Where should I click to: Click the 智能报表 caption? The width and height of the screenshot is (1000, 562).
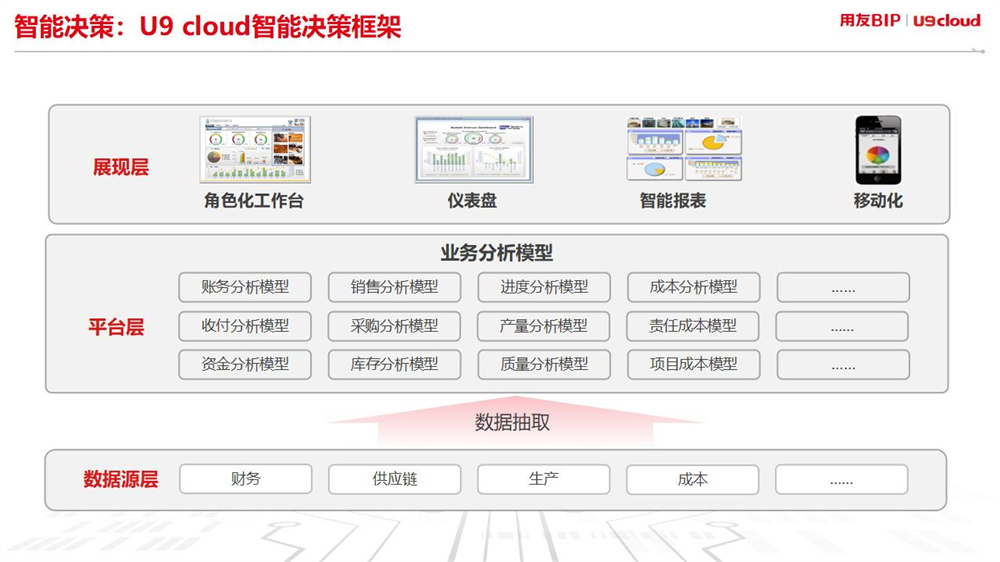673,200
